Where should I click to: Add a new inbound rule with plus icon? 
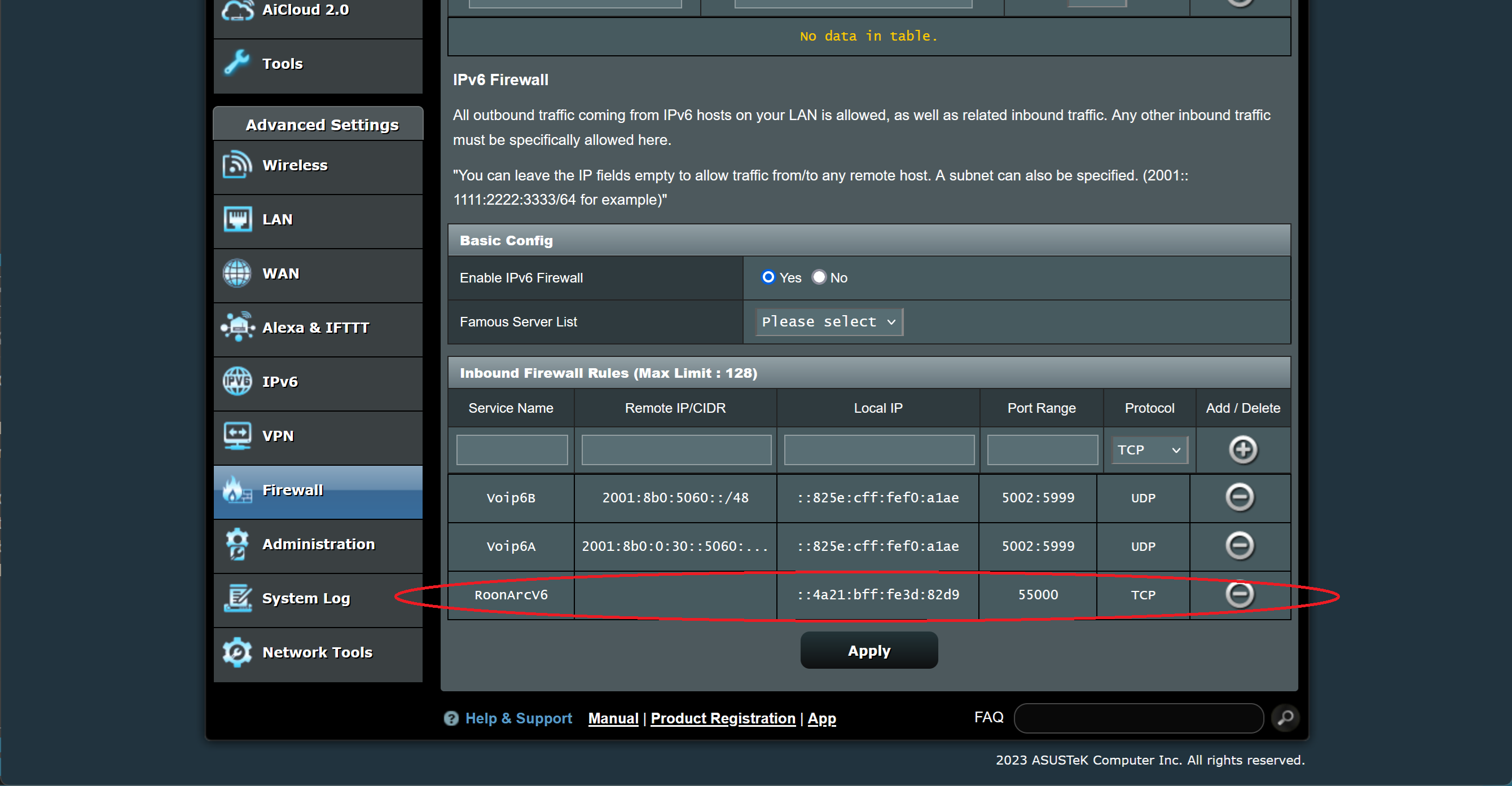point(1242,450)
